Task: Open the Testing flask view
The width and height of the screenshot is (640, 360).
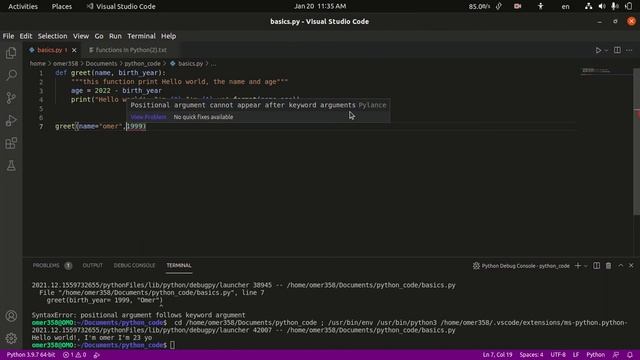Action: (11, 165)
